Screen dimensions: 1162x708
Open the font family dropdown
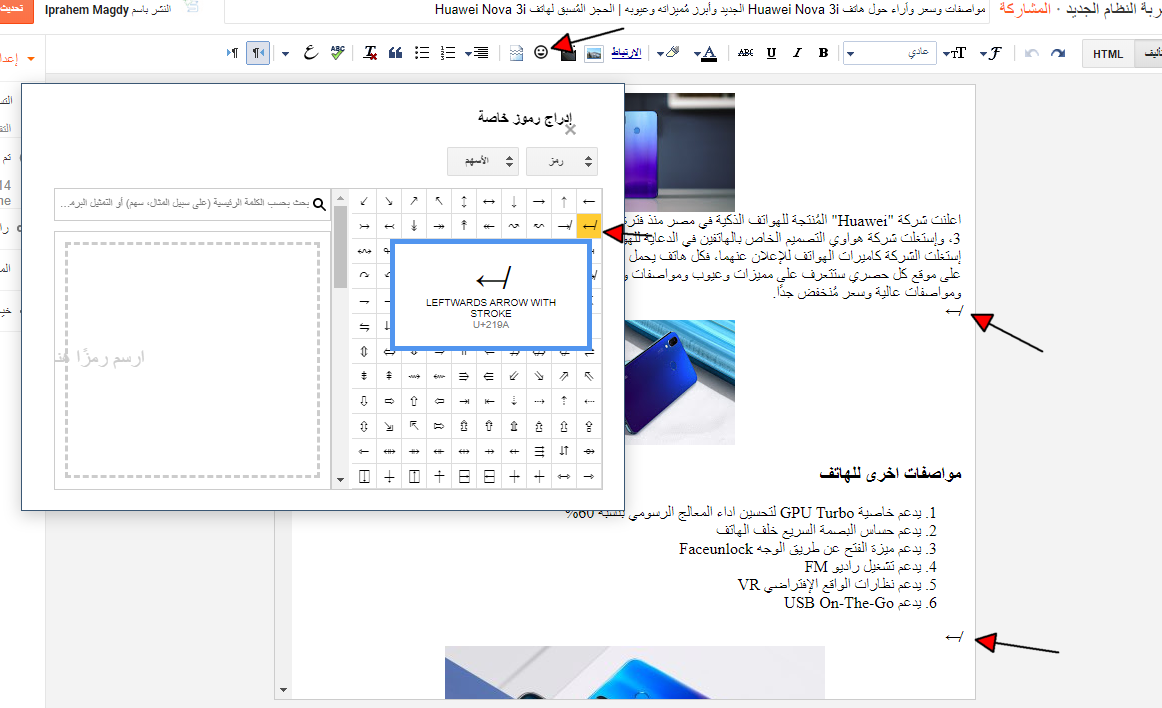click(x=990, y=53)
